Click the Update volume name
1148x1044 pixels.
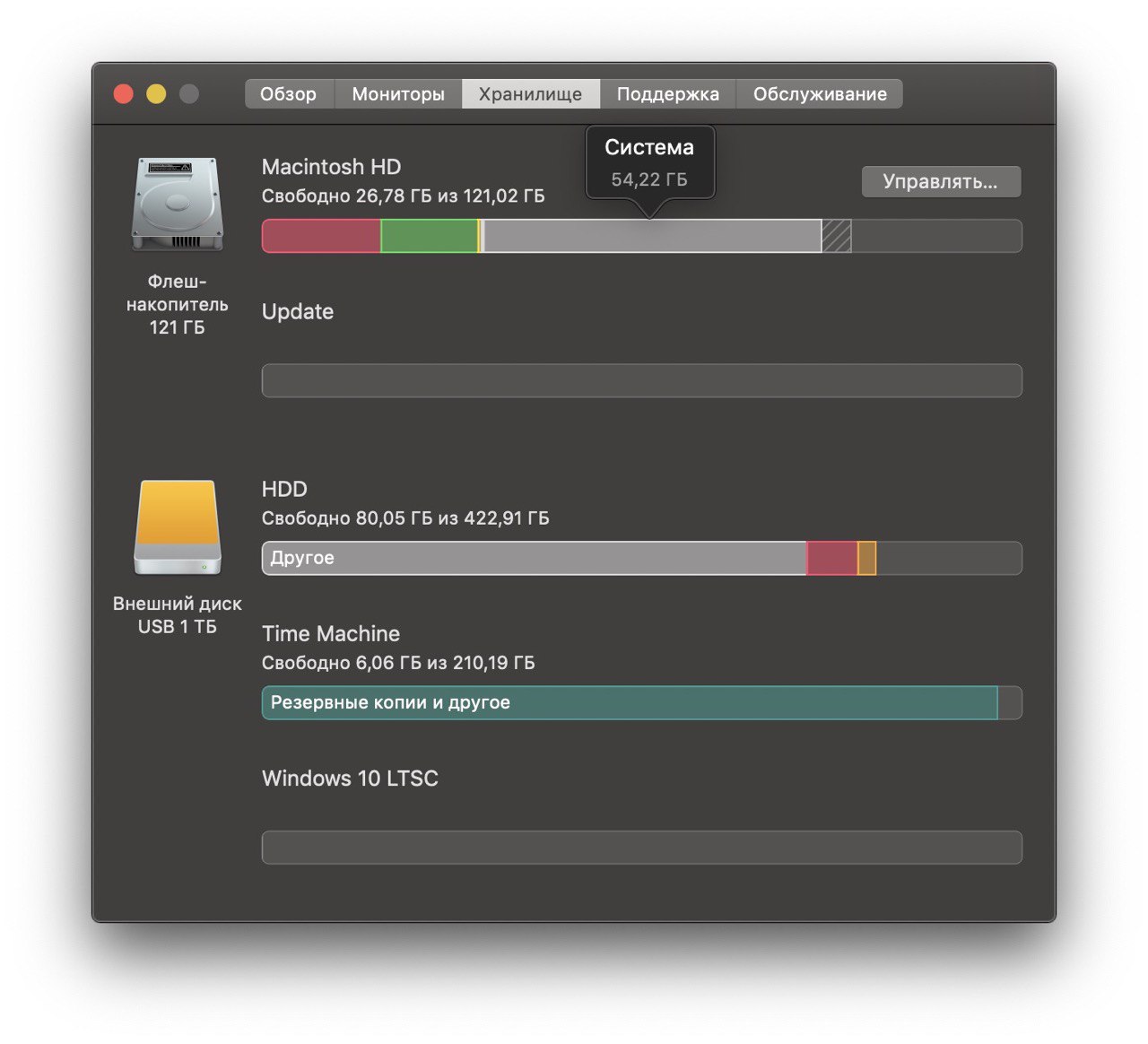click(x=298, y=312)
